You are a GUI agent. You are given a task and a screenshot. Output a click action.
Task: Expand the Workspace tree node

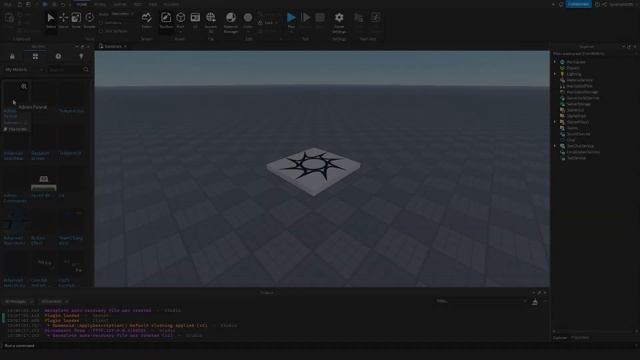555,62
